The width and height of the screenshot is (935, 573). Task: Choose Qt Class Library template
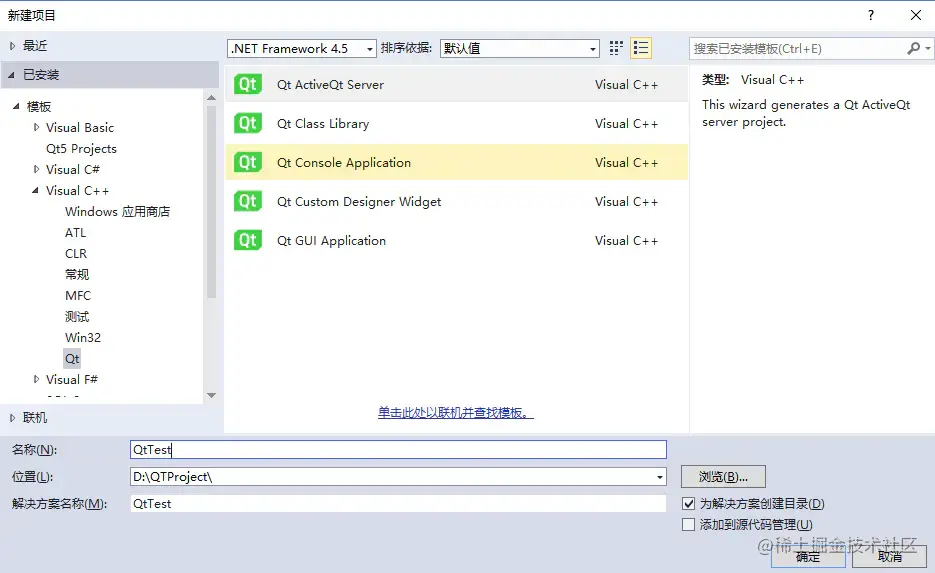click(457, 123)
